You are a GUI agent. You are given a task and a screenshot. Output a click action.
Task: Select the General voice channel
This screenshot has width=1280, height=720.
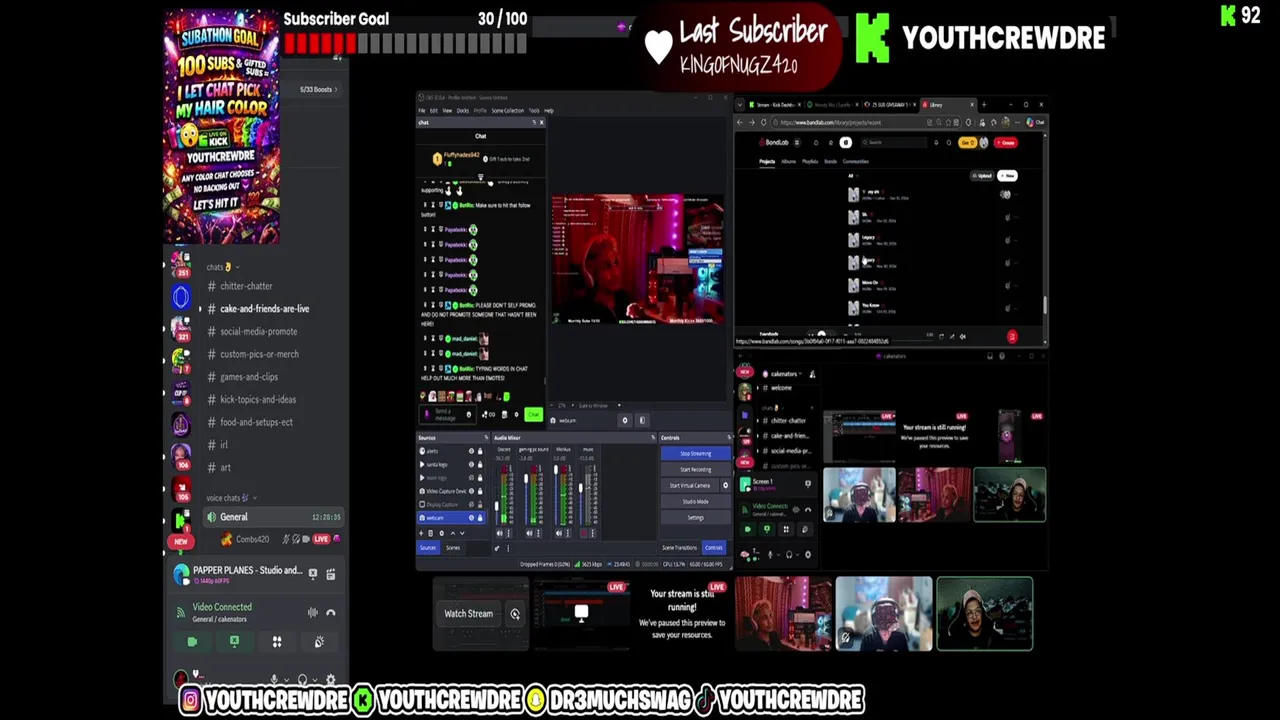273,517
